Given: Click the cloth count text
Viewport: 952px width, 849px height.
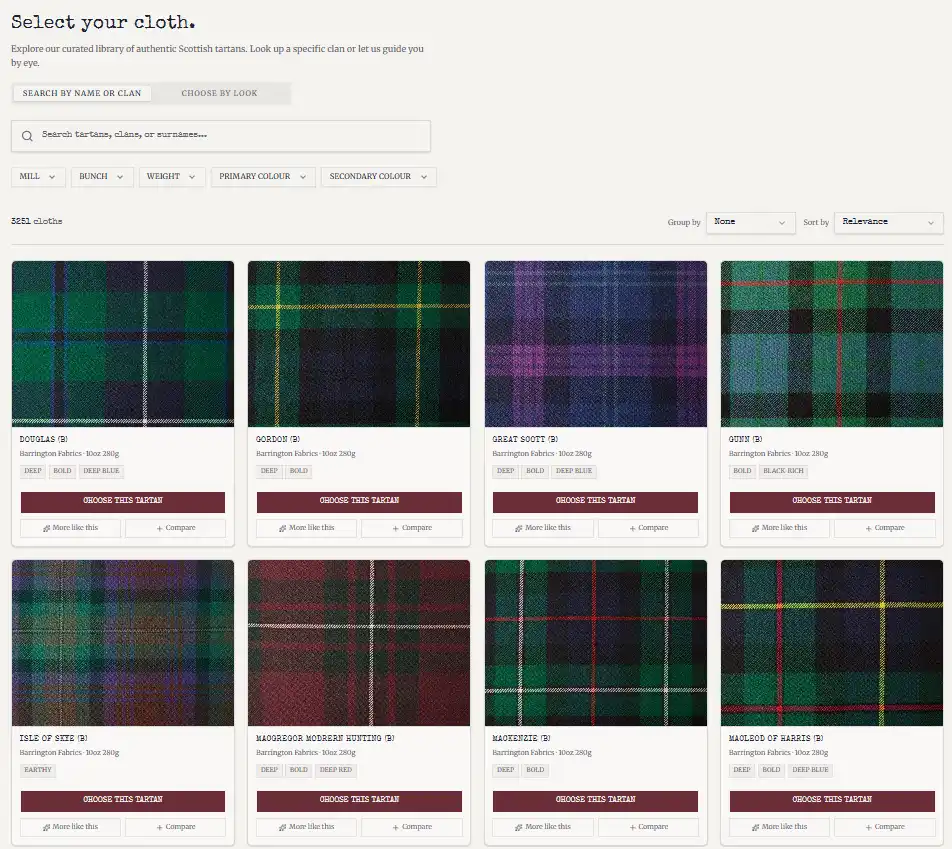Looking at the screenshot, I should (36, 222).
